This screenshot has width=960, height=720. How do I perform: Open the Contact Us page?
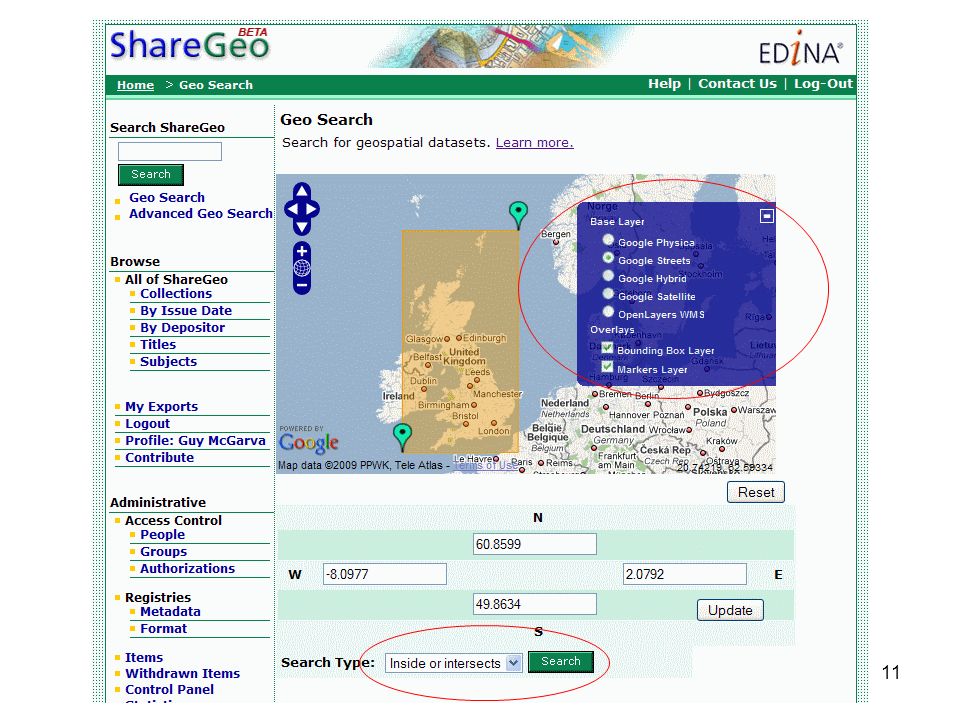coord(737,84)
